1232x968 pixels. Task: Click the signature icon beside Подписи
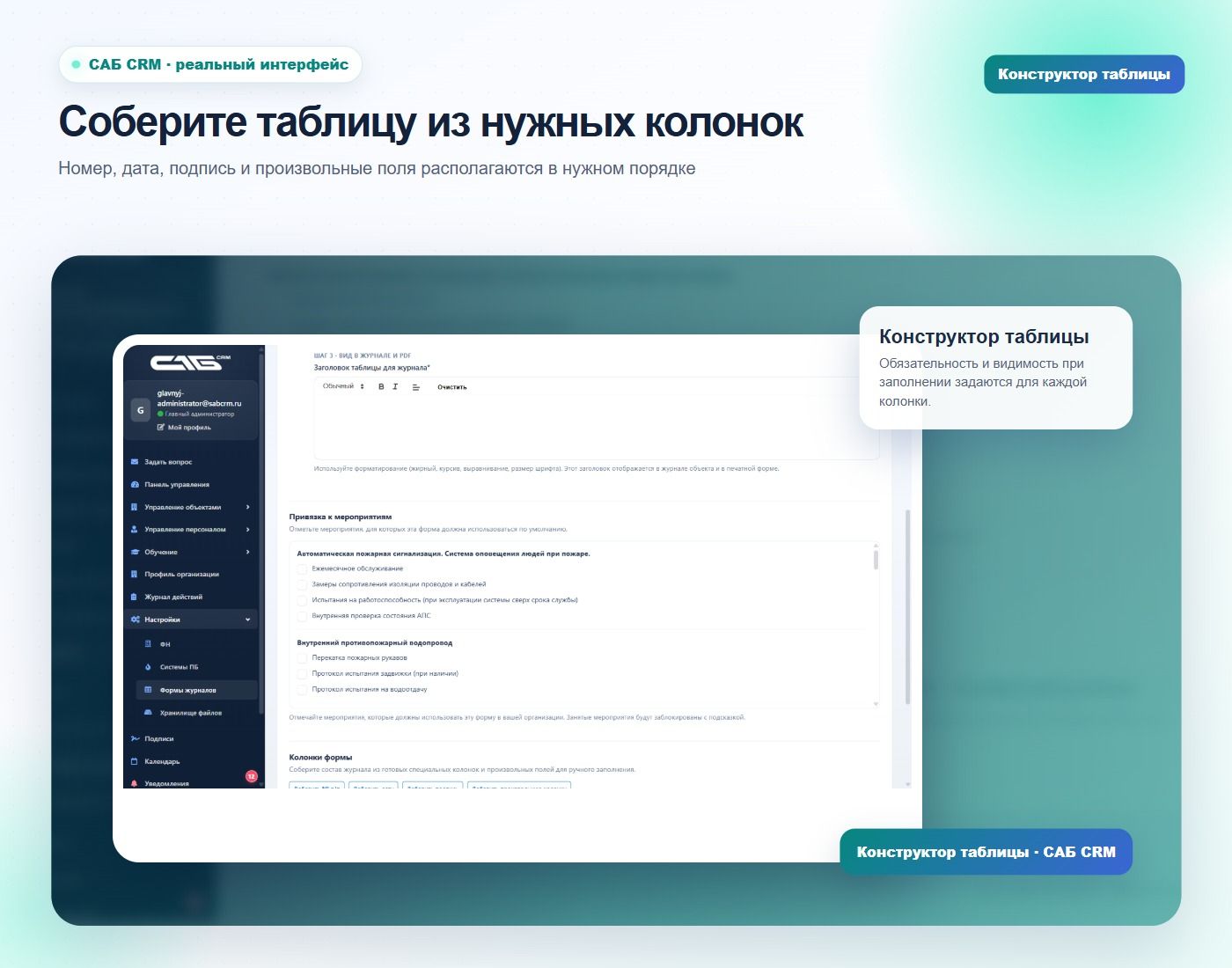click(135, 739)
